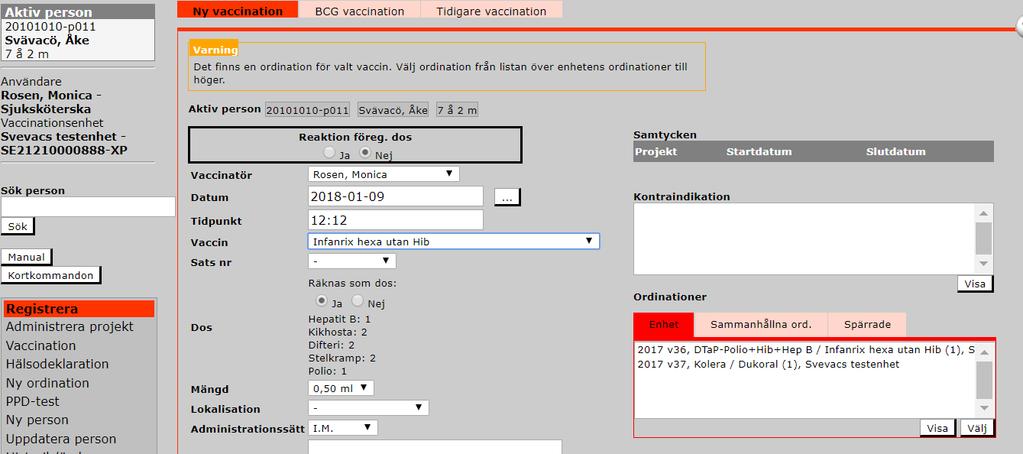
Task: Click the Kortkommandon button
Action: point(52,275)
